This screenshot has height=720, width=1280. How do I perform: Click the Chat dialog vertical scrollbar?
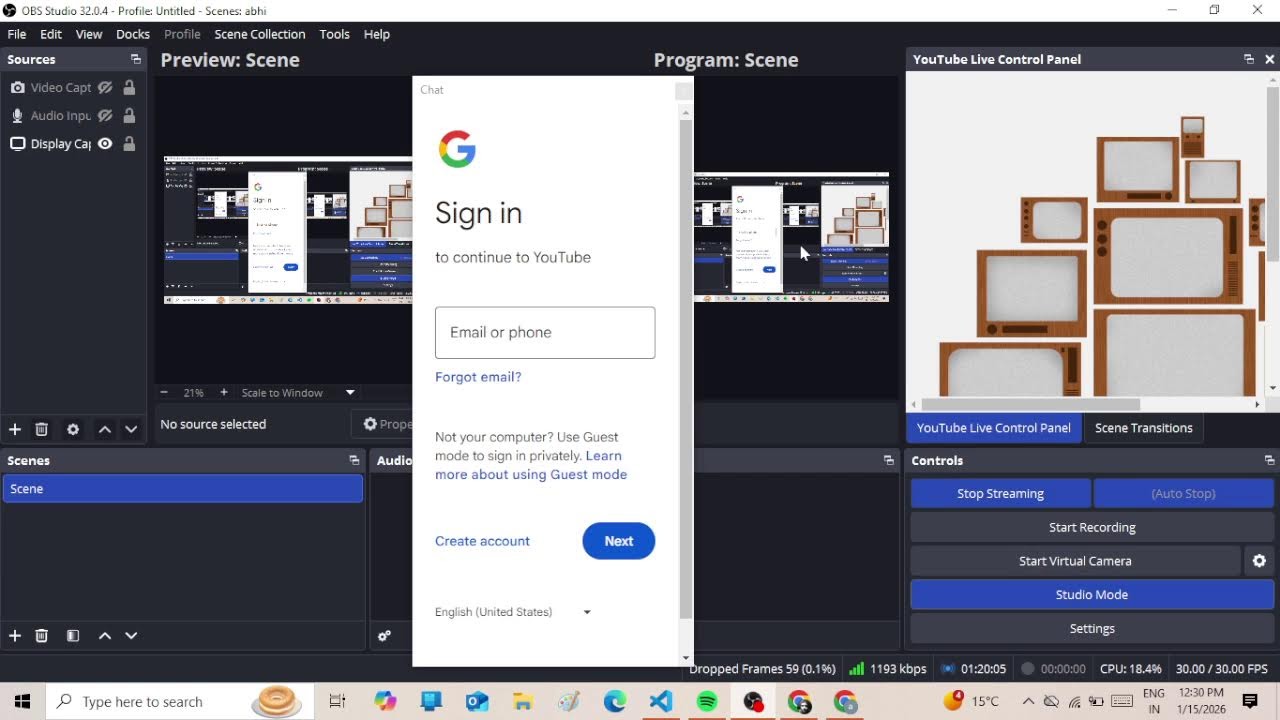point(685,368)
